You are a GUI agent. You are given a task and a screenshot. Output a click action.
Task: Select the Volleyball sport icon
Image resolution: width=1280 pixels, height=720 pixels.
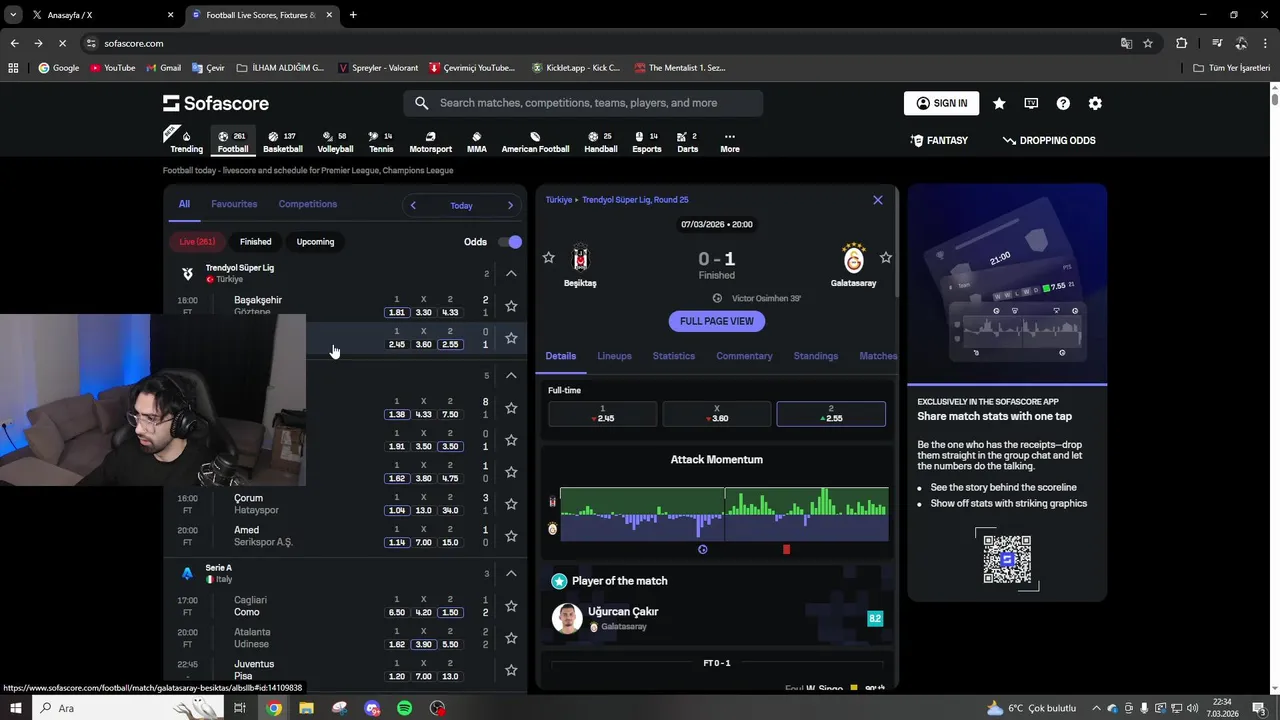(335, 142)
